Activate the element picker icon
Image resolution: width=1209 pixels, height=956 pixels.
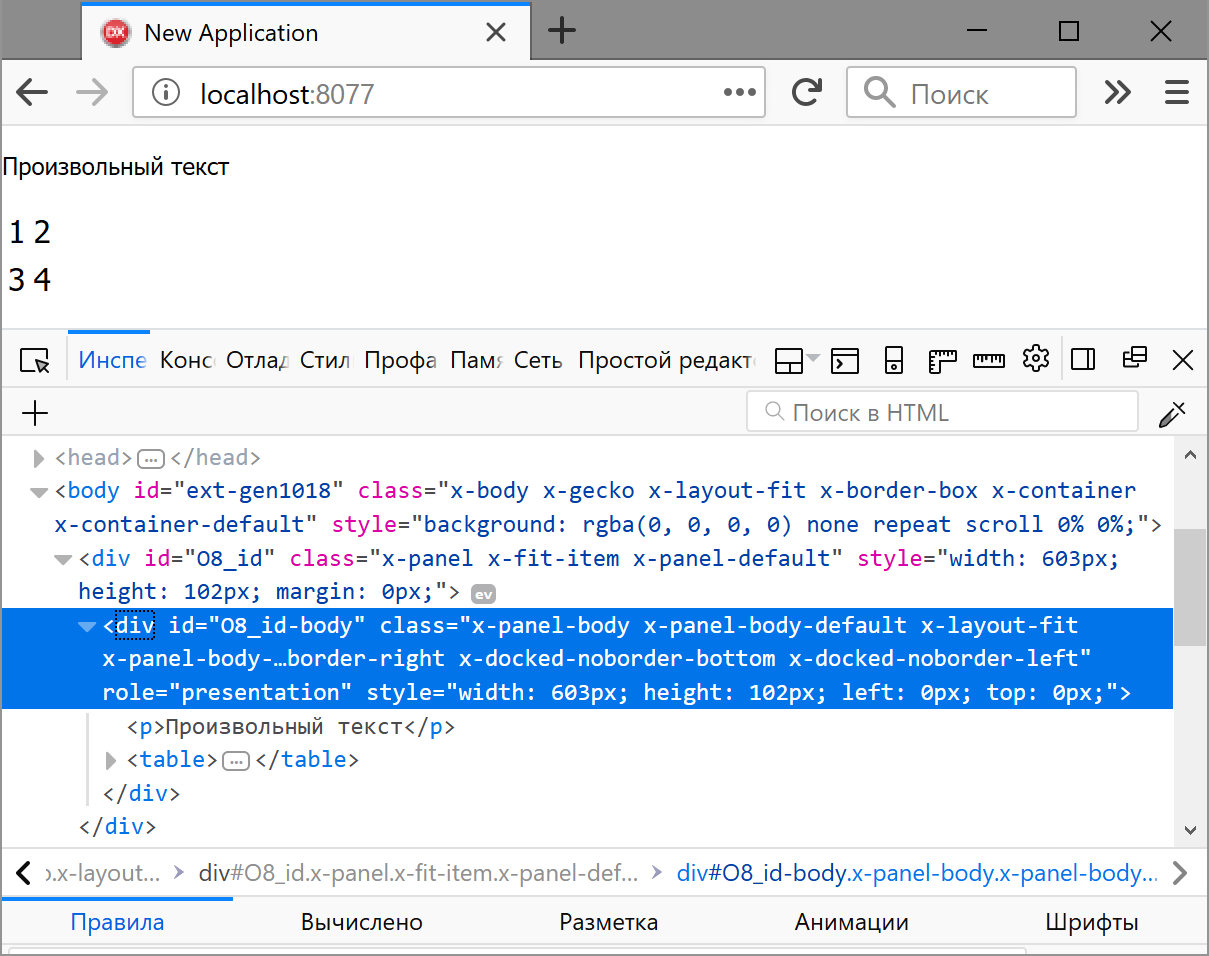pos(35,360)
